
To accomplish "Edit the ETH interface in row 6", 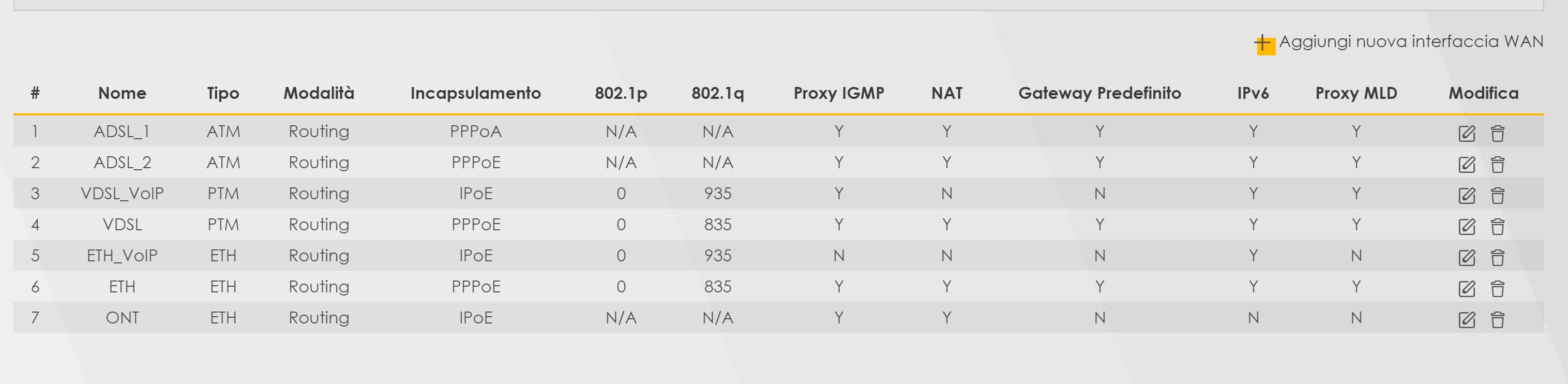I will [x=1466, y=289].
